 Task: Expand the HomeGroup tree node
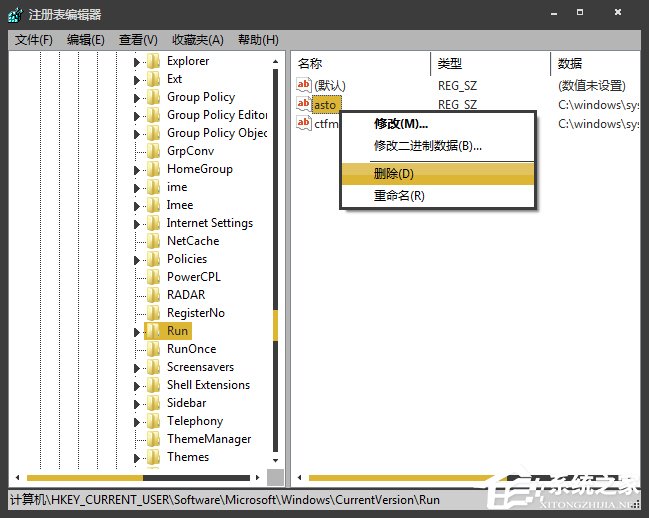click(138, 169)
